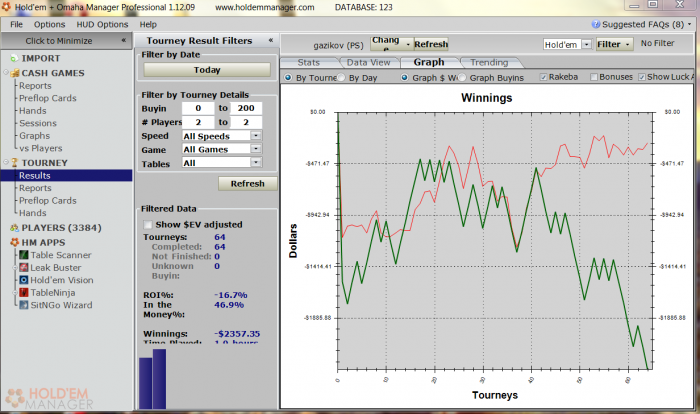Collapse the Tourney Result Filters panel arrow
The image size is (700, 414).
[271, 40]
